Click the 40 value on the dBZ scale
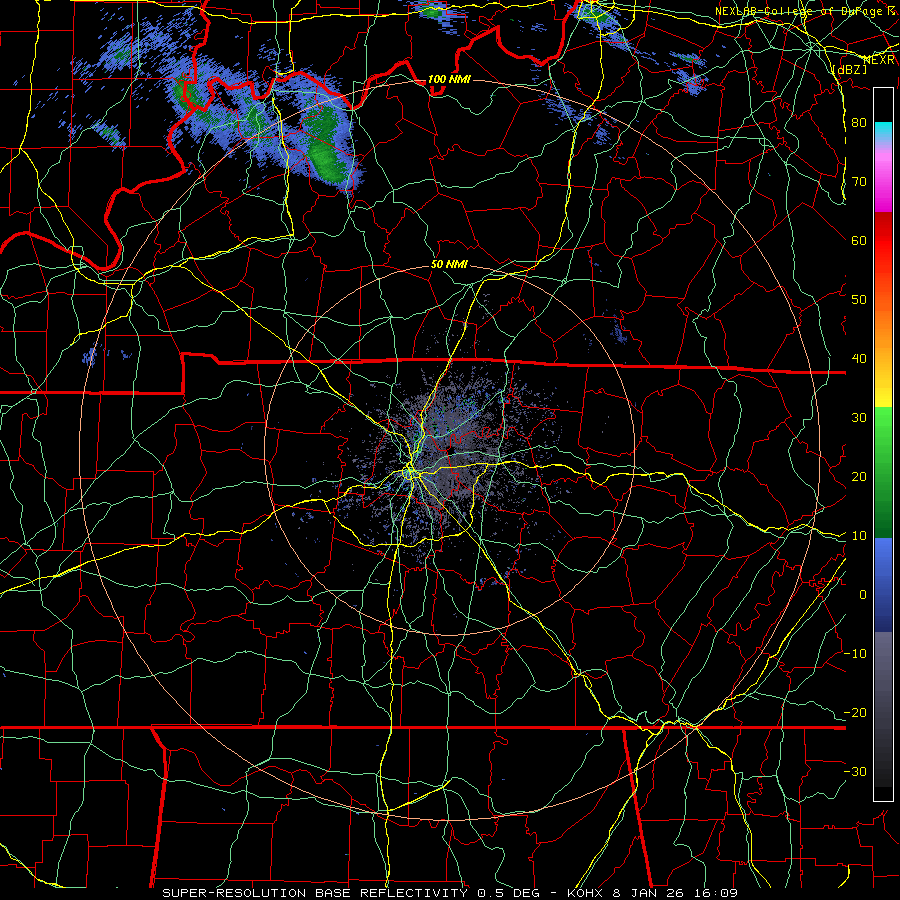Screen dimensions: 900x900 [x=859, y=359]
